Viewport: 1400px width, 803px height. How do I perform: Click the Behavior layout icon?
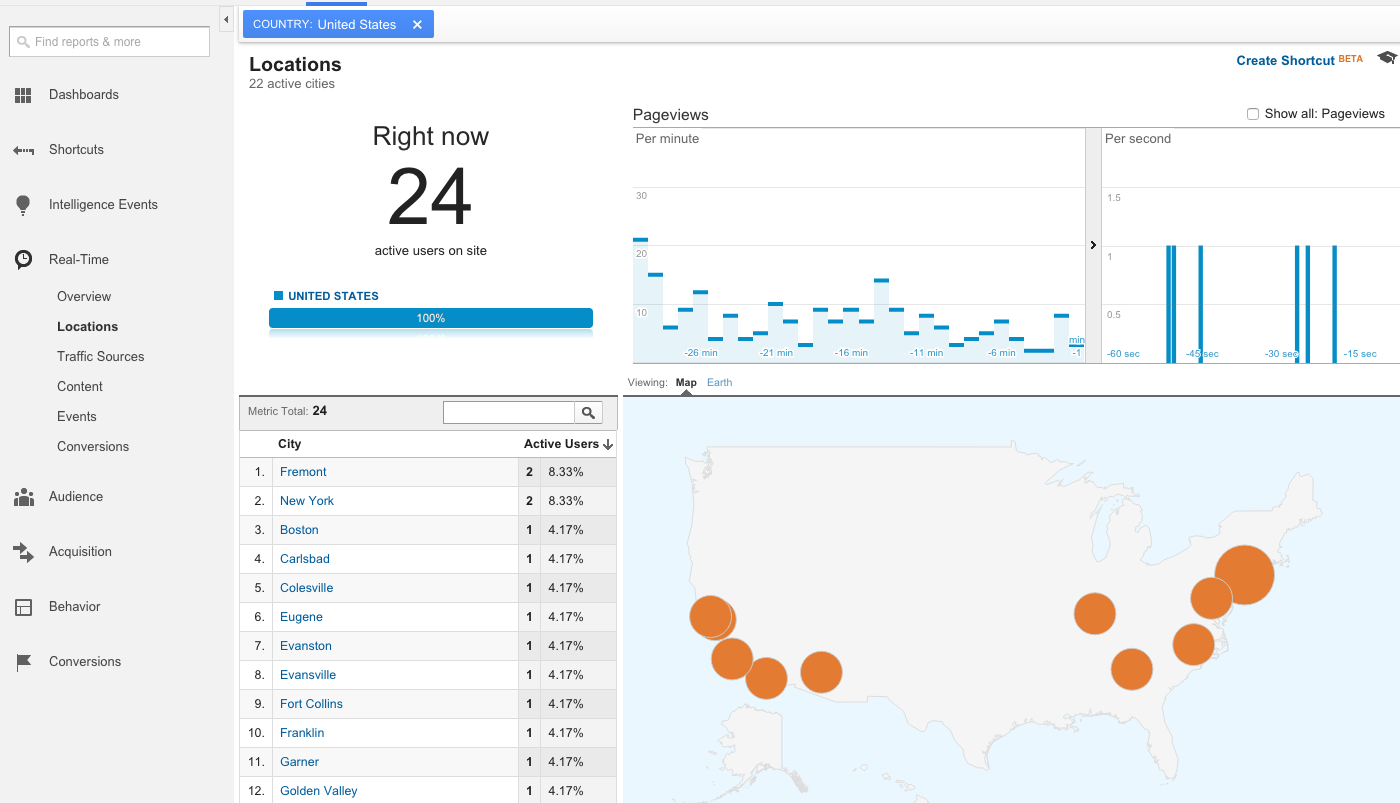23,607
